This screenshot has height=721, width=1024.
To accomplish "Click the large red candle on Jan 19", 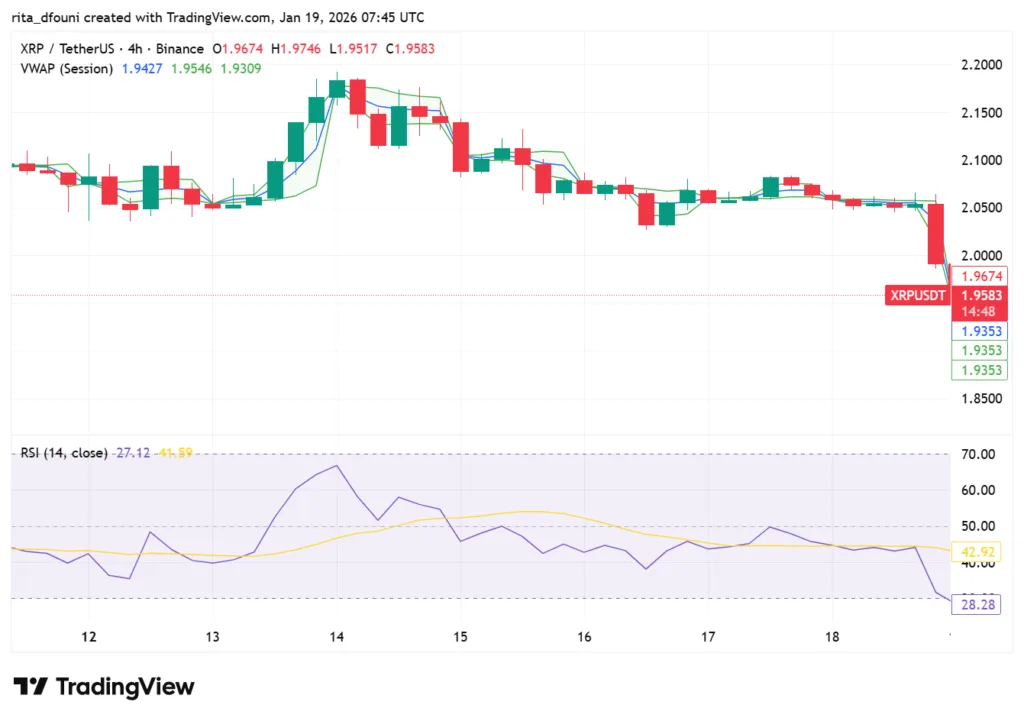I will (936, 233).
